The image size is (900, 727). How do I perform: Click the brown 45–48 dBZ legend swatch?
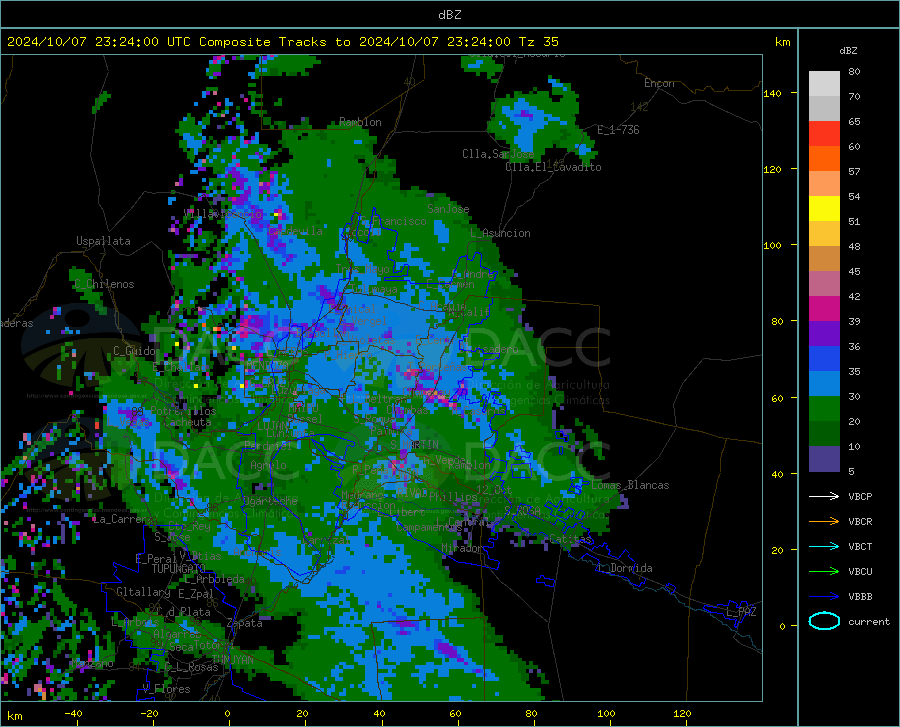click(824, 259)
